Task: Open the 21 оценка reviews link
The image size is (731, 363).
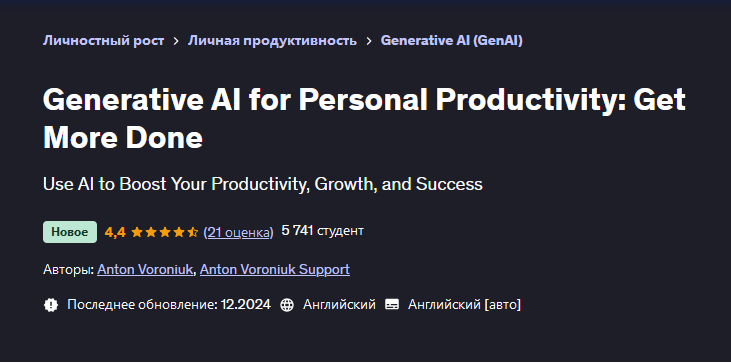Action: [239, 232]
